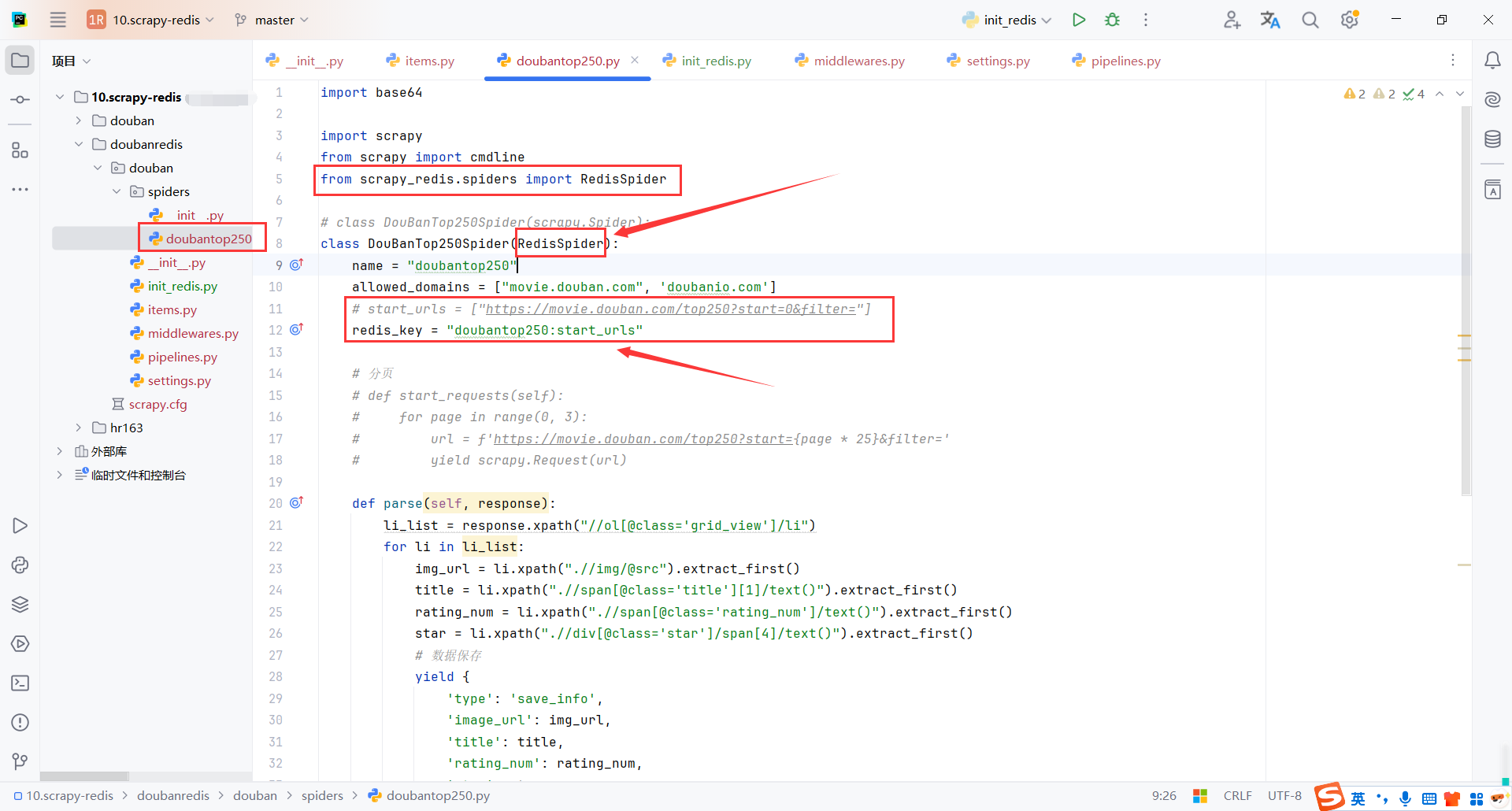Open Python Packages layers icon
This screenshot has width=1512, height=811.
pos(20,605)
